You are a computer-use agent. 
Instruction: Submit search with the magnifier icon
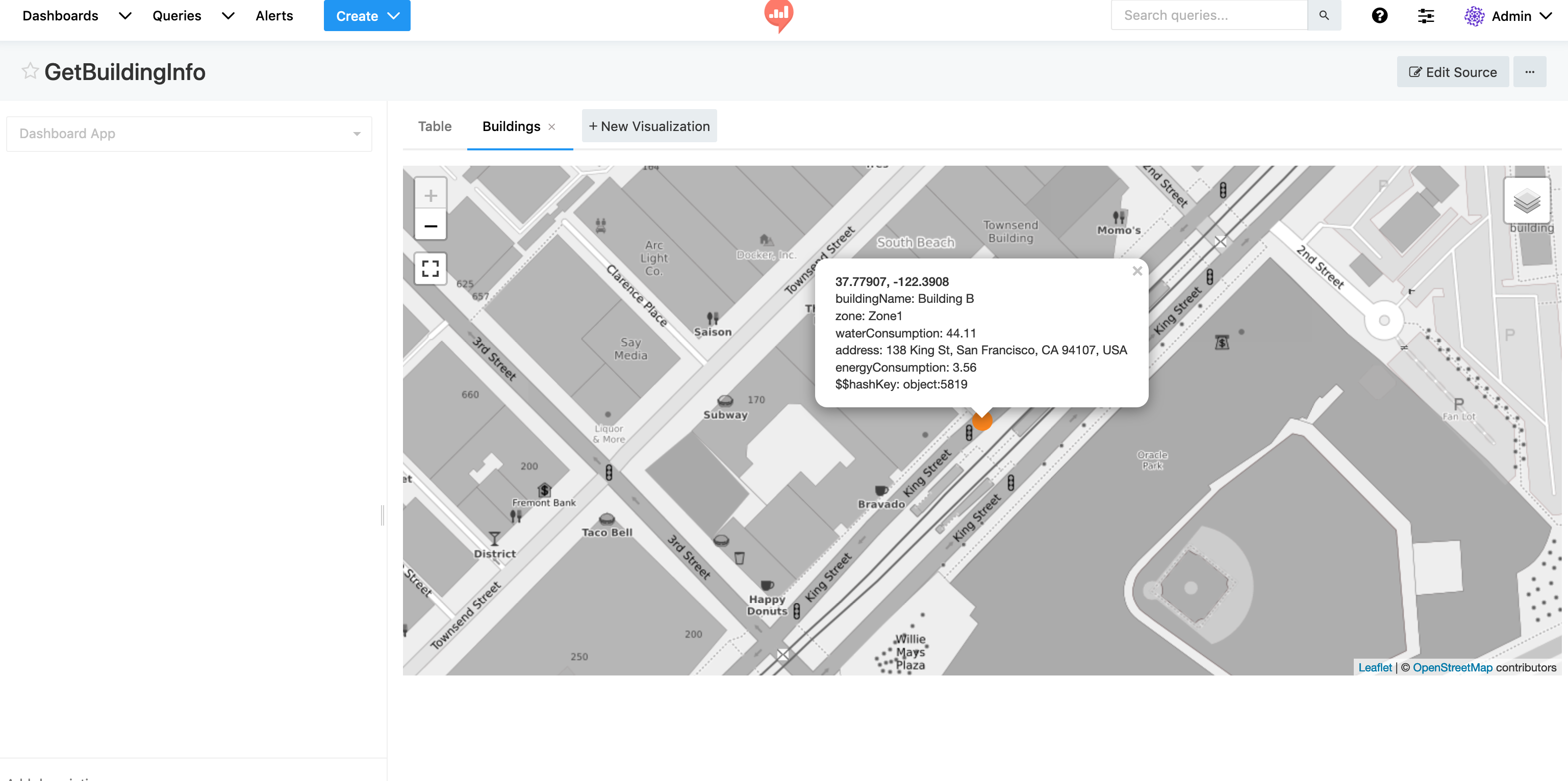coord(1325,15)
